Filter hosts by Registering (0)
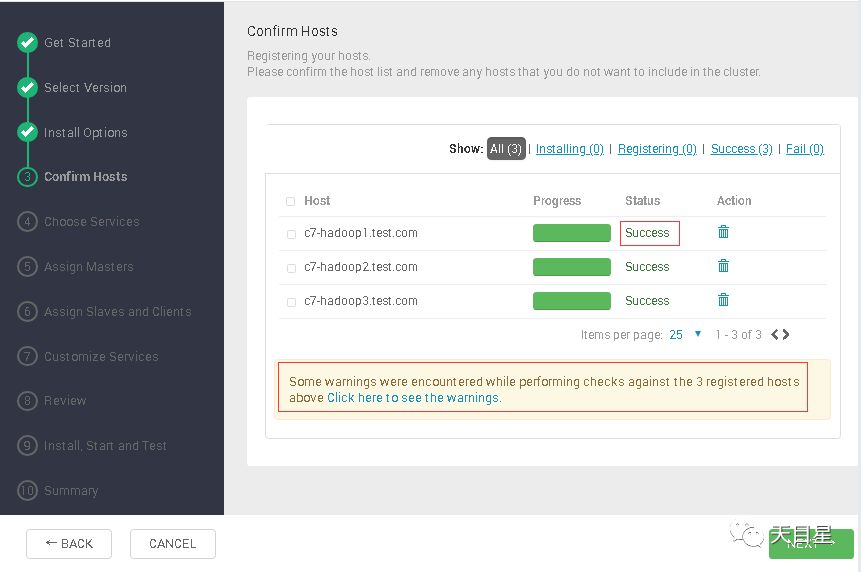Screen dimensions: 861x572 657,149
